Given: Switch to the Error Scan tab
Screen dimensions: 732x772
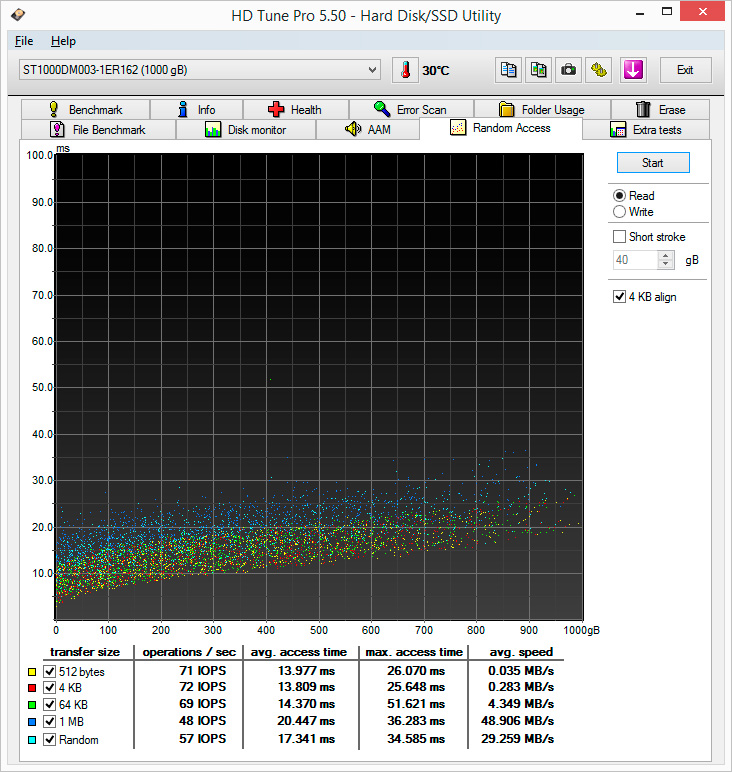Looking at the screenshot, I should [410, 110].
